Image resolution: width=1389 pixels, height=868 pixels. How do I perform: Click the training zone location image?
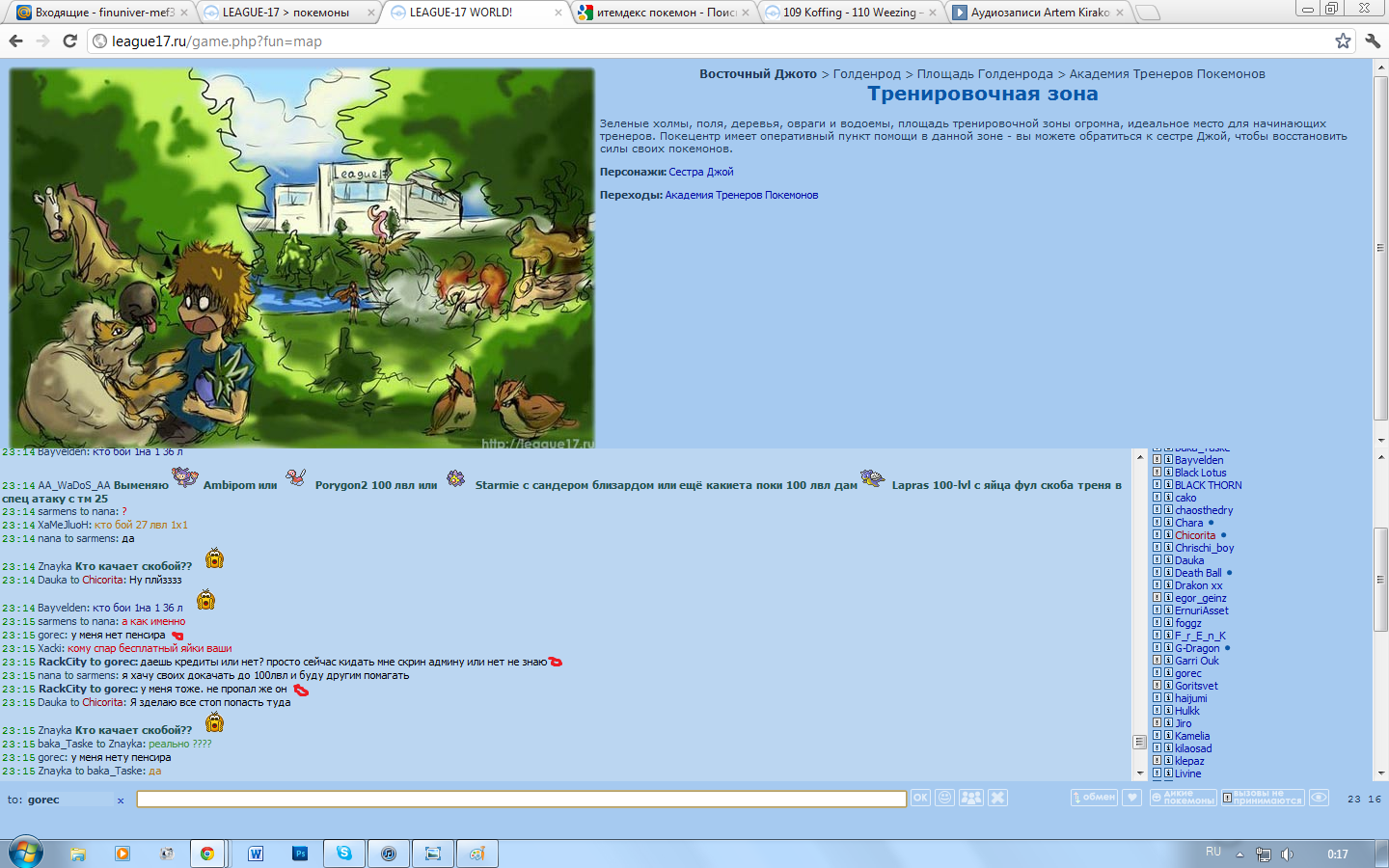pyautogui.click(x=302, y=258)
